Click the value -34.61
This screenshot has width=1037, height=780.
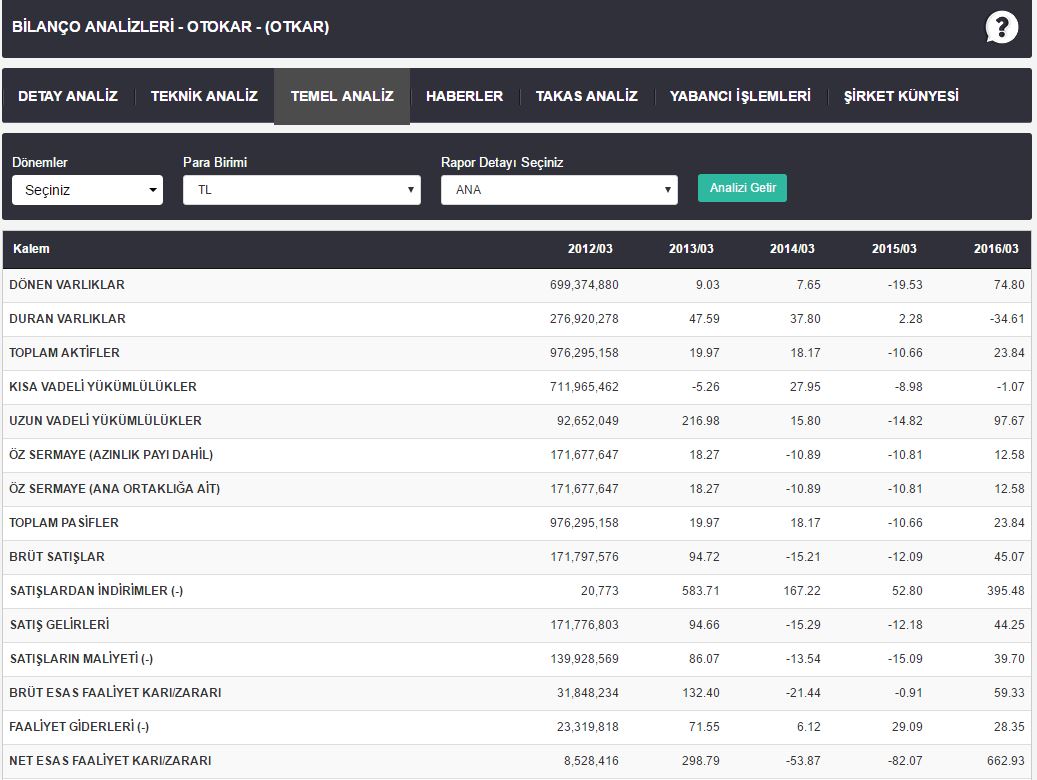point(1007,319)
